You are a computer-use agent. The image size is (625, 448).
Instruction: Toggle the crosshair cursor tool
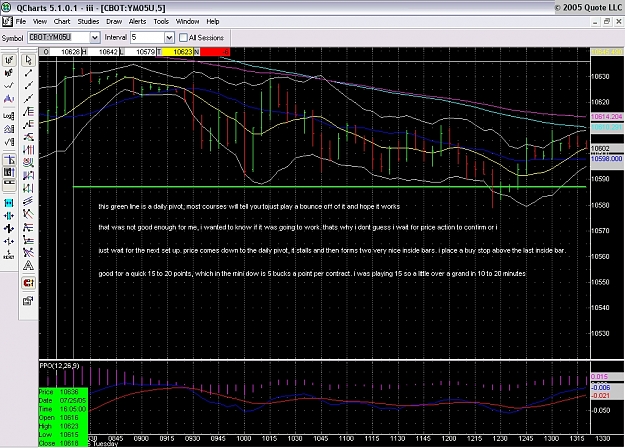[9, 160]
